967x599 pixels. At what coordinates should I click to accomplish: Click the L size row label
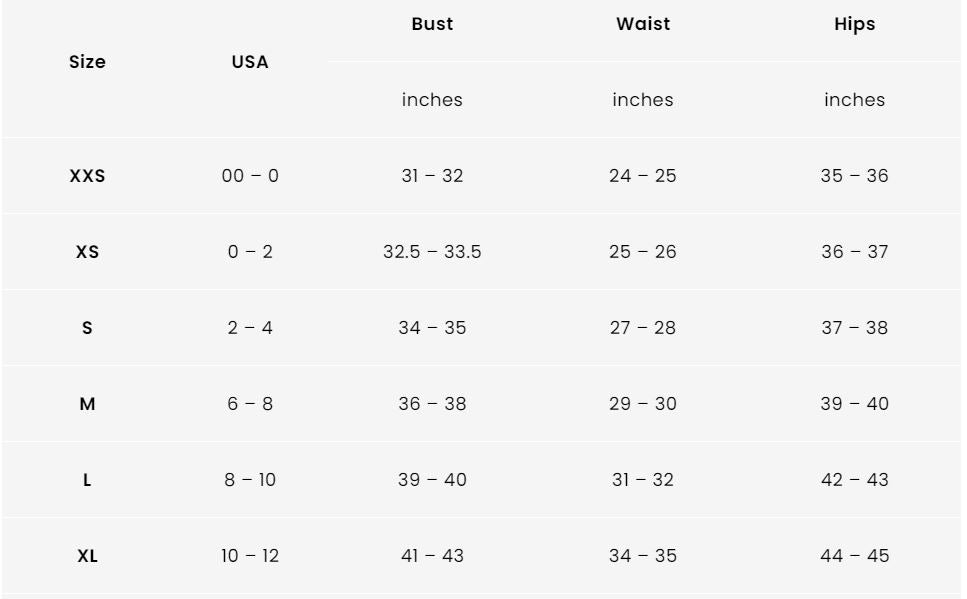[87, 480]
